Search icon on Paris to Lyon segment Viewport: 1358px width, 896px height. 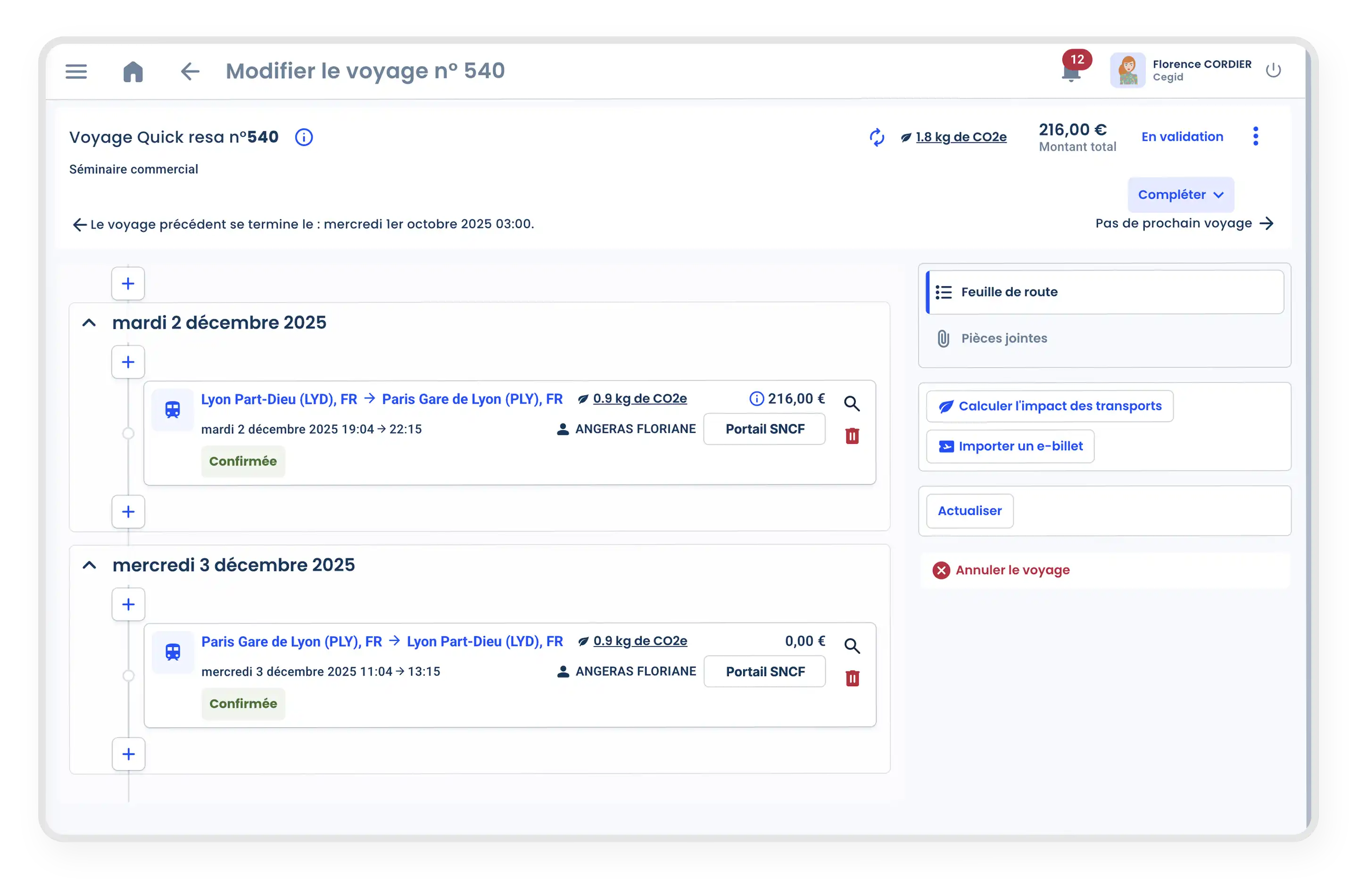click(x=852, y=646)
